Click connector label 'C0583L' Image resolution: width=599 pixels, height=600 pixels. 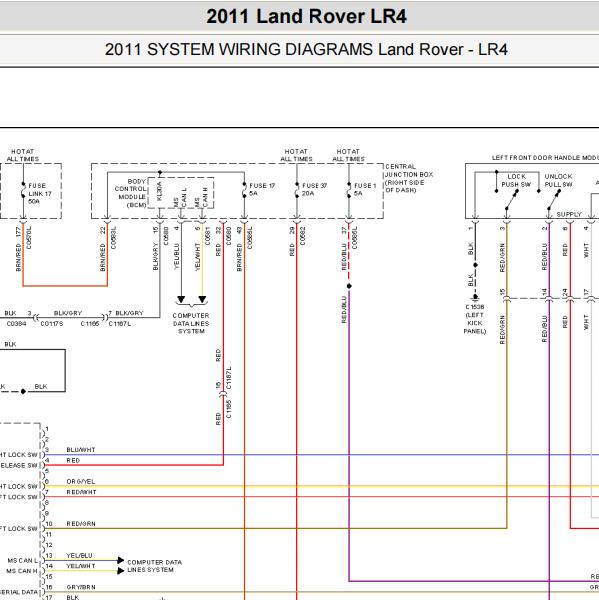(x=113, y=238)
